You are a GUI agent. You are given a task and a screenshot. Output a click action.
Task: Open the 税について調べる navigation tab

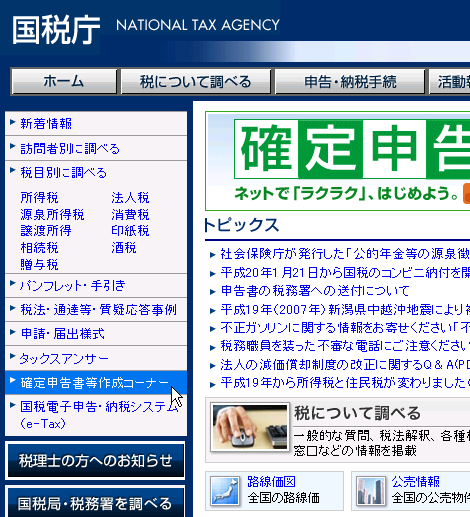click(196, 82)
